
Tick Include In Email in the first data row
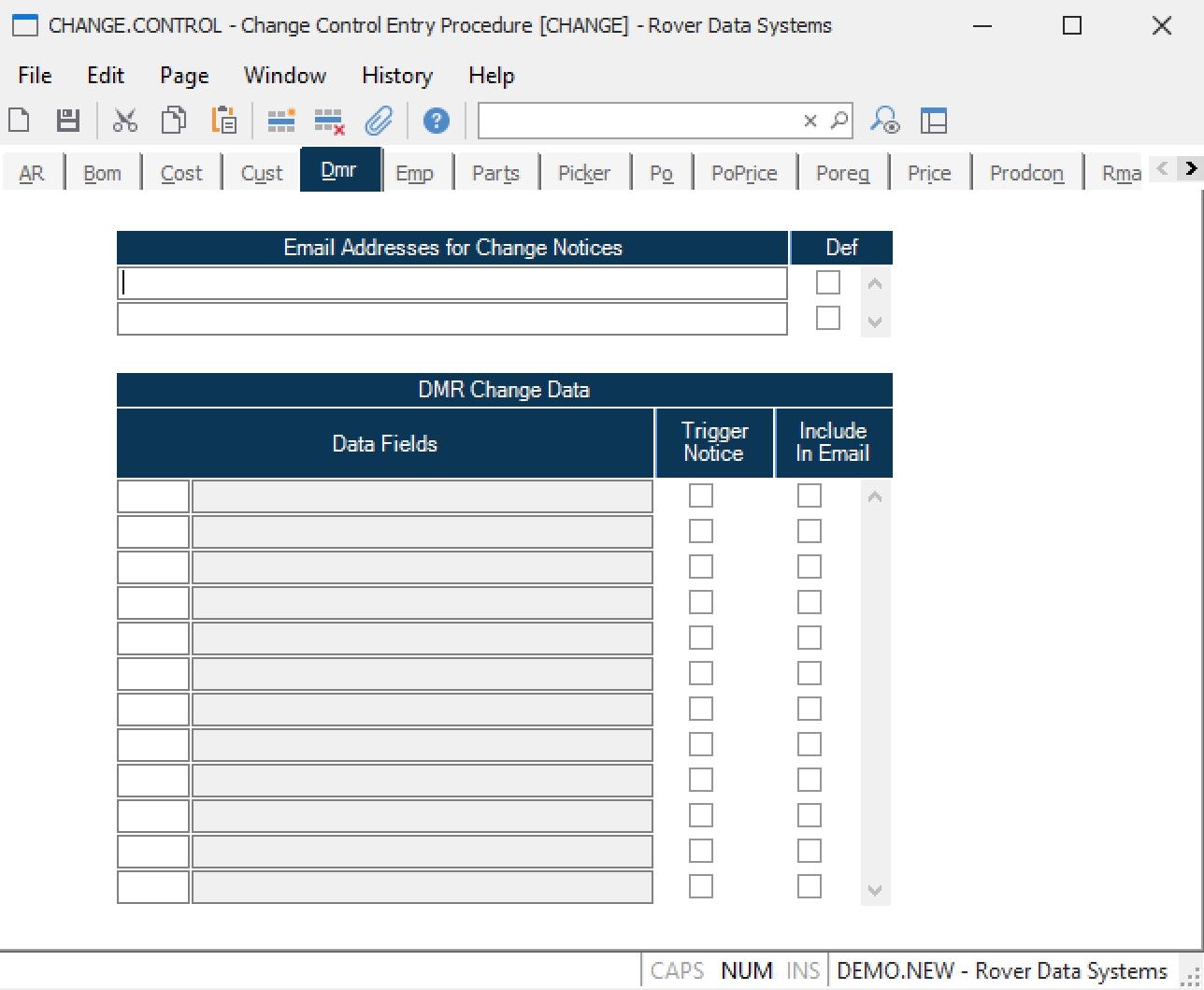809,495
